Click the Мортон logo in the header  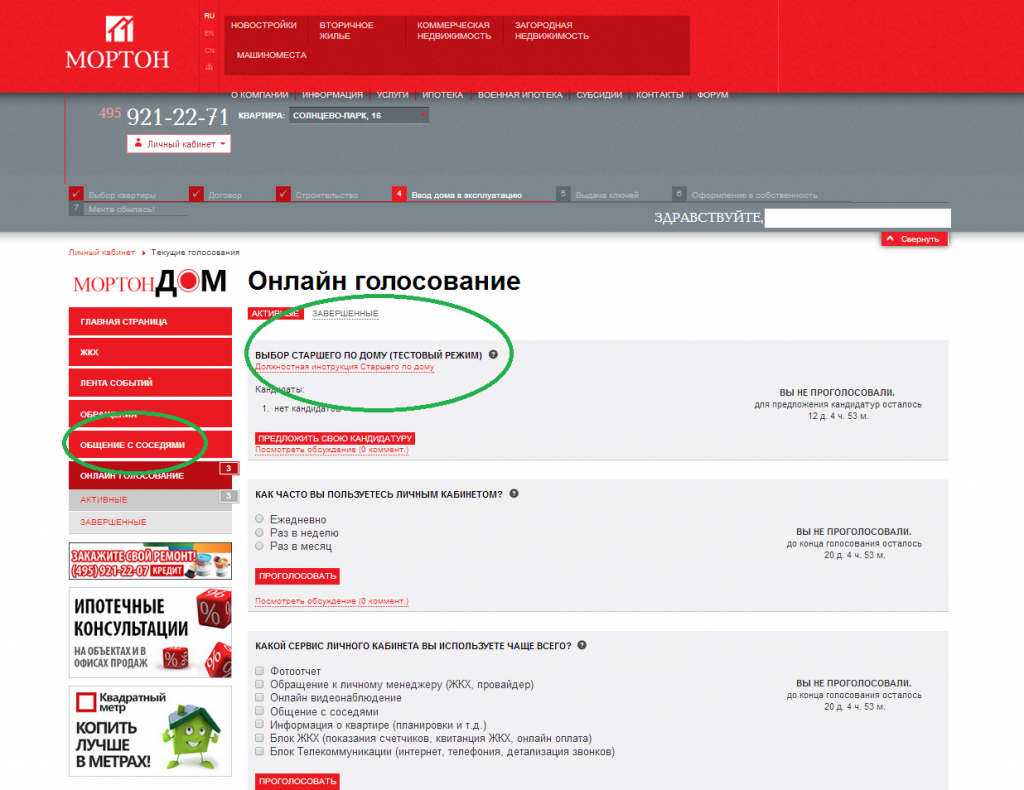pos(118,43)
